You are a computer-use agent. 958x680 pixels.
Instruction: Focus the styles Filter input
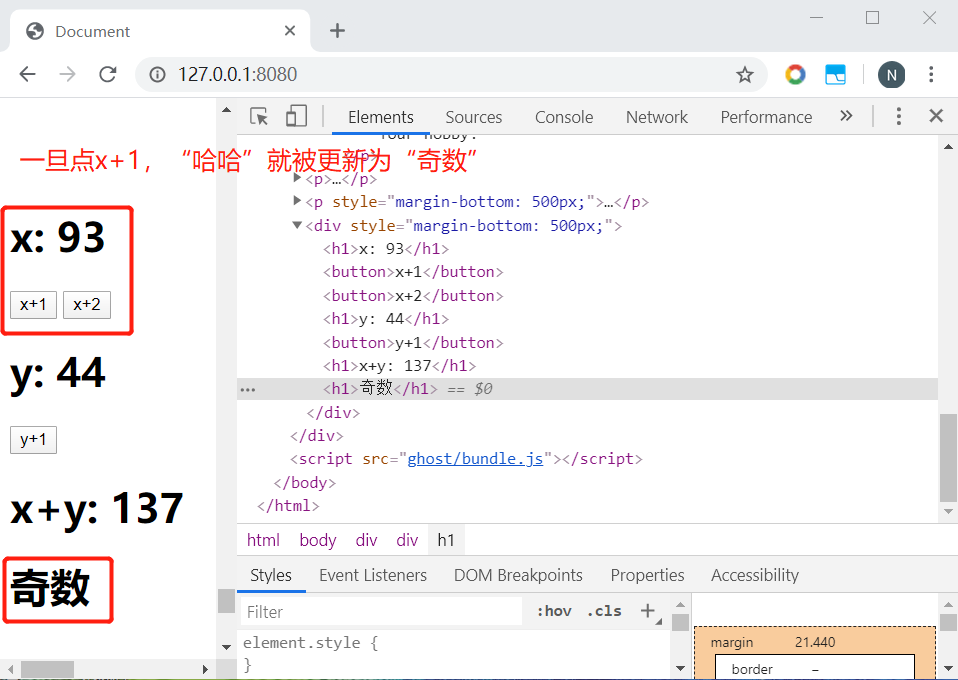(x=381, y=612)
